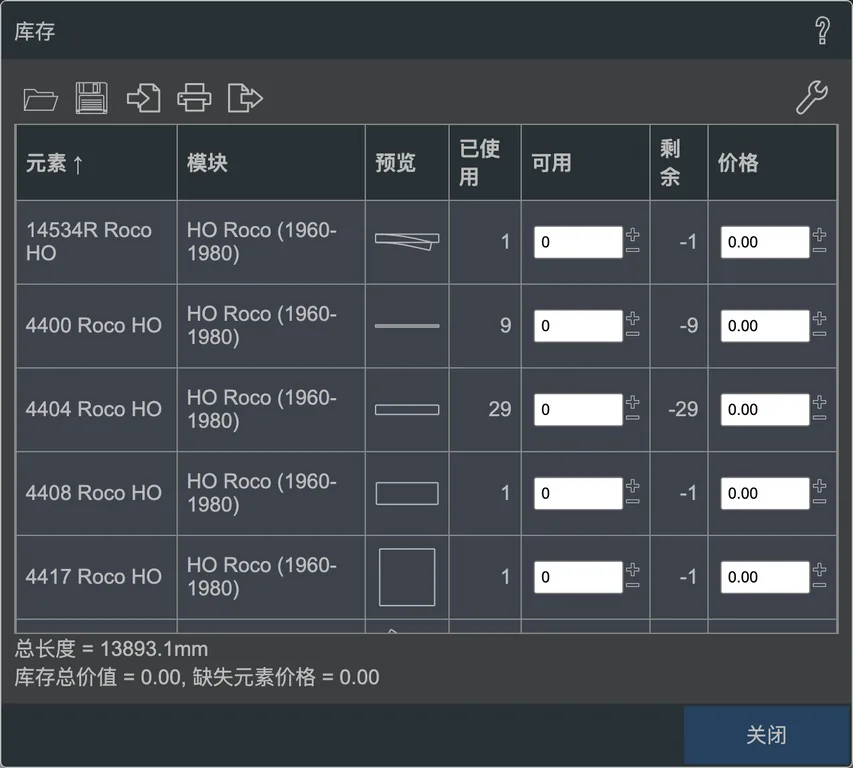Screen dimensions: 853x768
Task: Decrease available count for 4404 Roco HO
Action: coord(632,418)
